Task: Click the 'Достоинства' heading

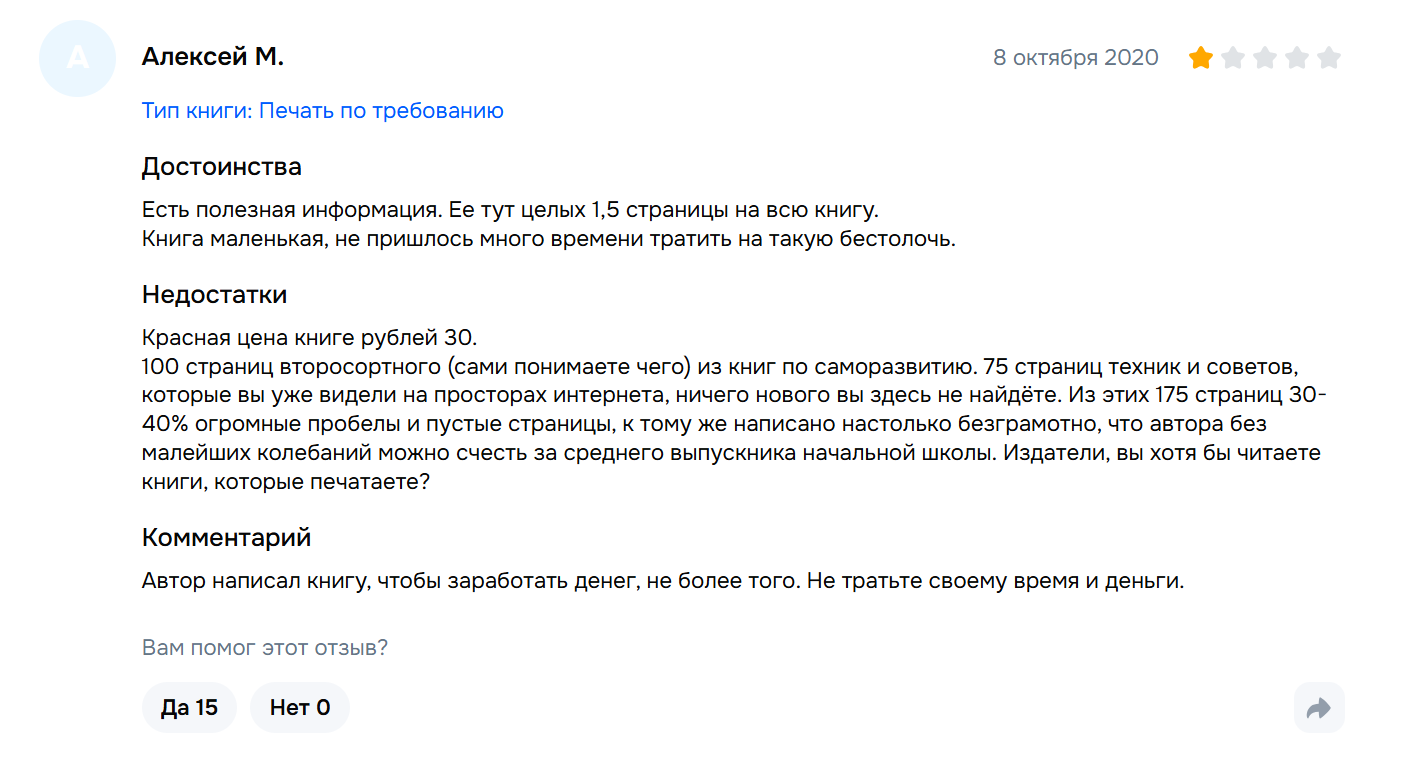Action: point(222,166)
